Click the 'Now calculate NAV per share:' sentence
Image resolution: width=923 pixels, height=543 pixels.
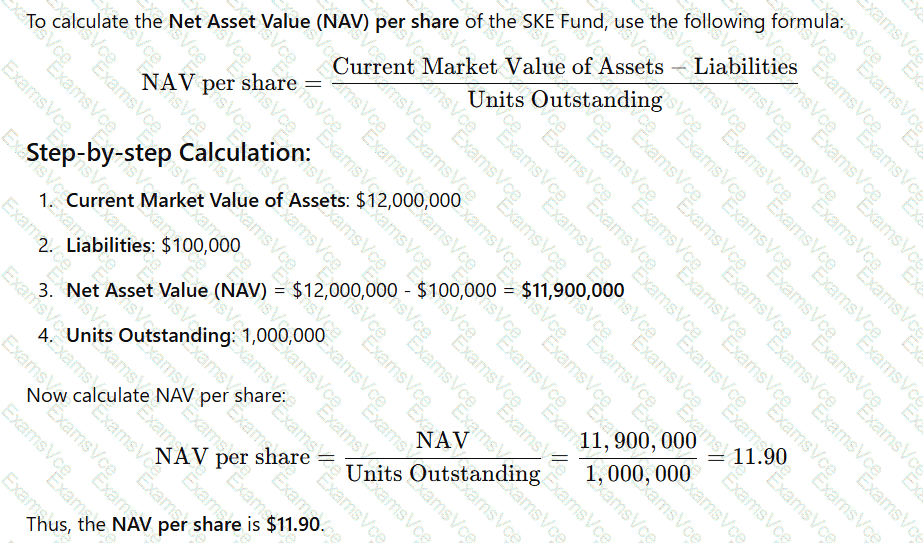coord(157,395)
